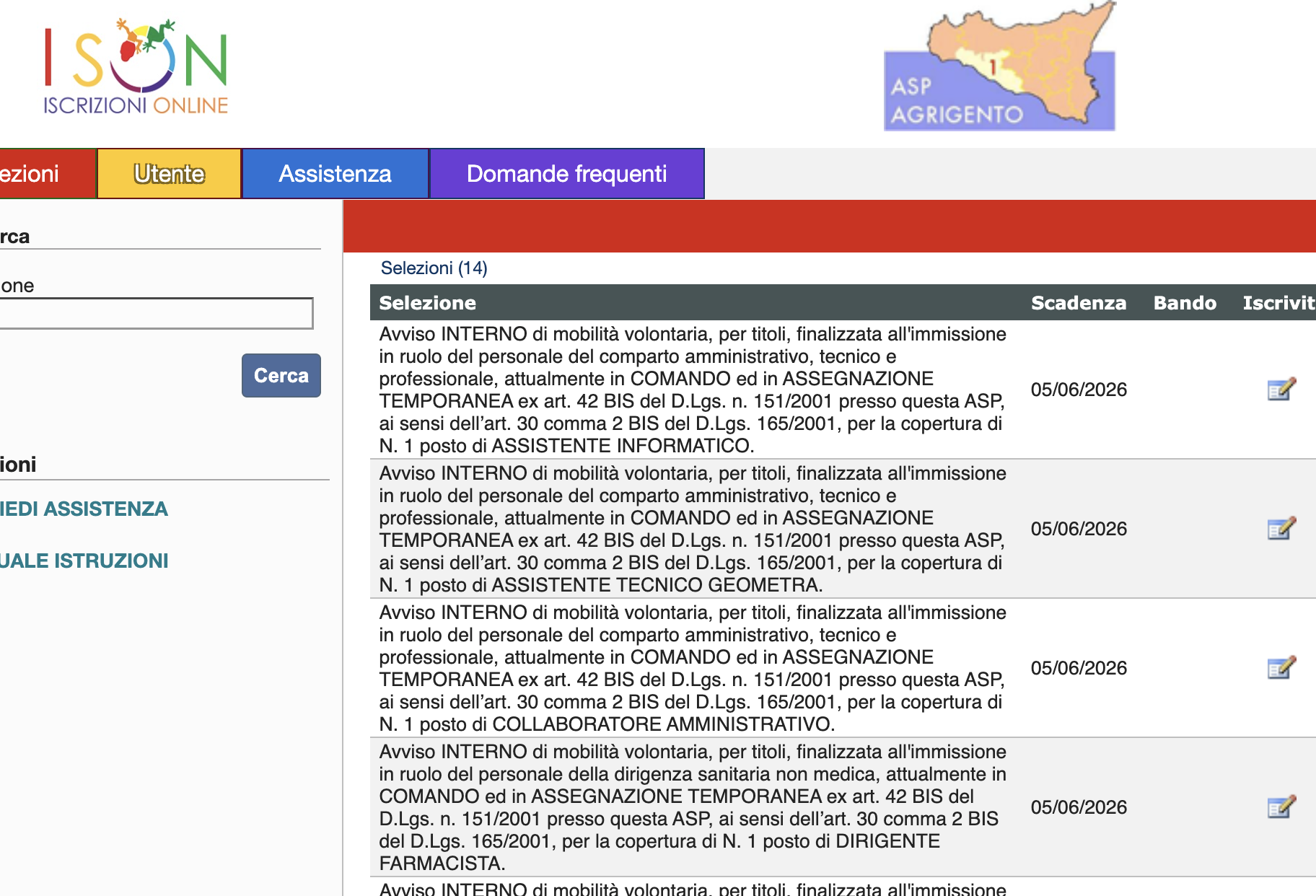
Task: Open the RICHIEDI ASSISTENZA link
Action: pos(84,509)
